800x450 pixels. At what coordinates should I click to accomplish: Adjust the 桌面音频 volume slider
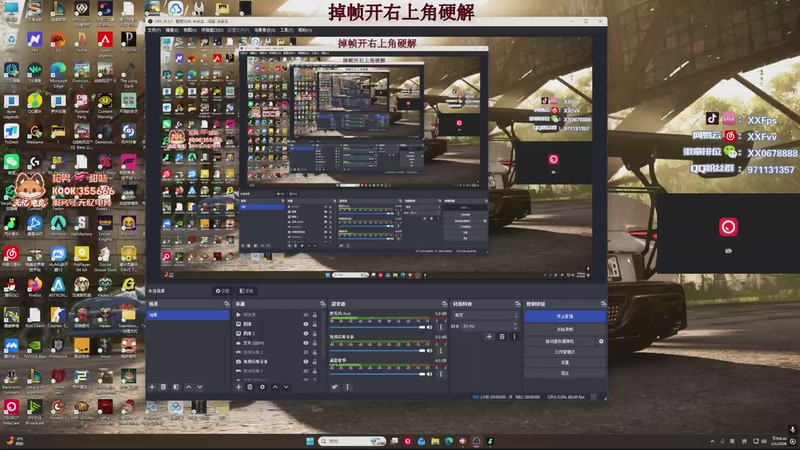click(378, 374)
